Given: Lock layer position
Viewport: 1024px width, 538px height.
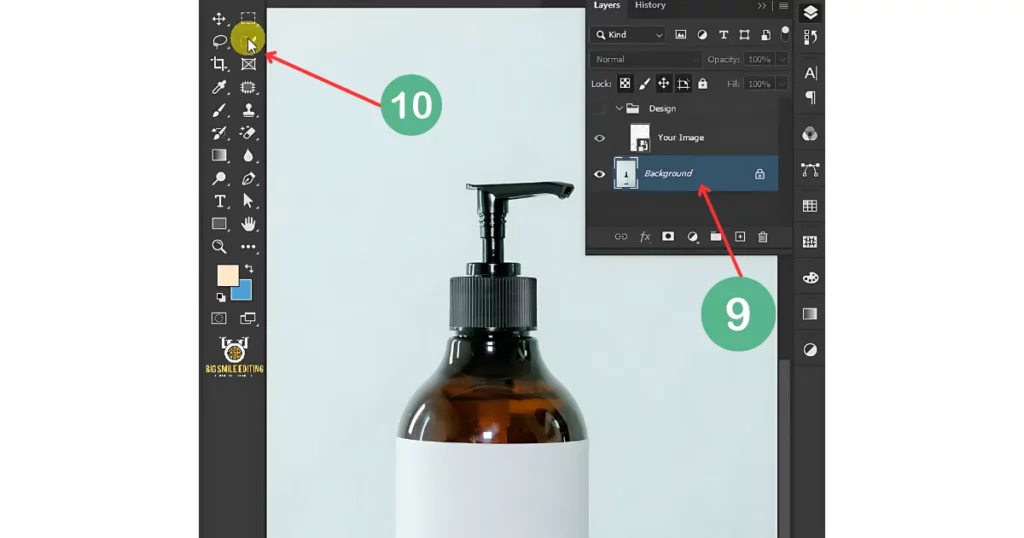Looking at the screenshot, I should pyautogui.click(x=664, y=84).
